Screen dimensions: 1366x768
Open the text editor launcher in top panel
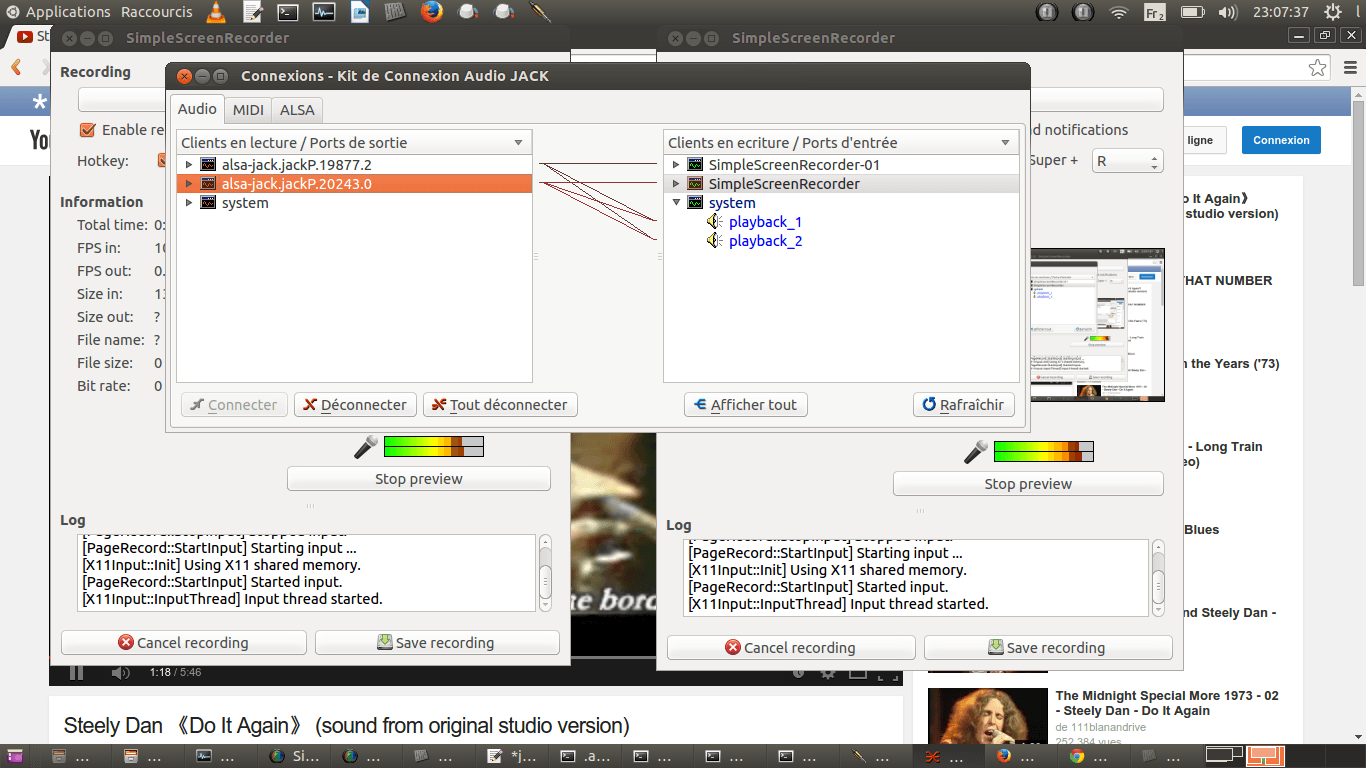tap(253, 12)
